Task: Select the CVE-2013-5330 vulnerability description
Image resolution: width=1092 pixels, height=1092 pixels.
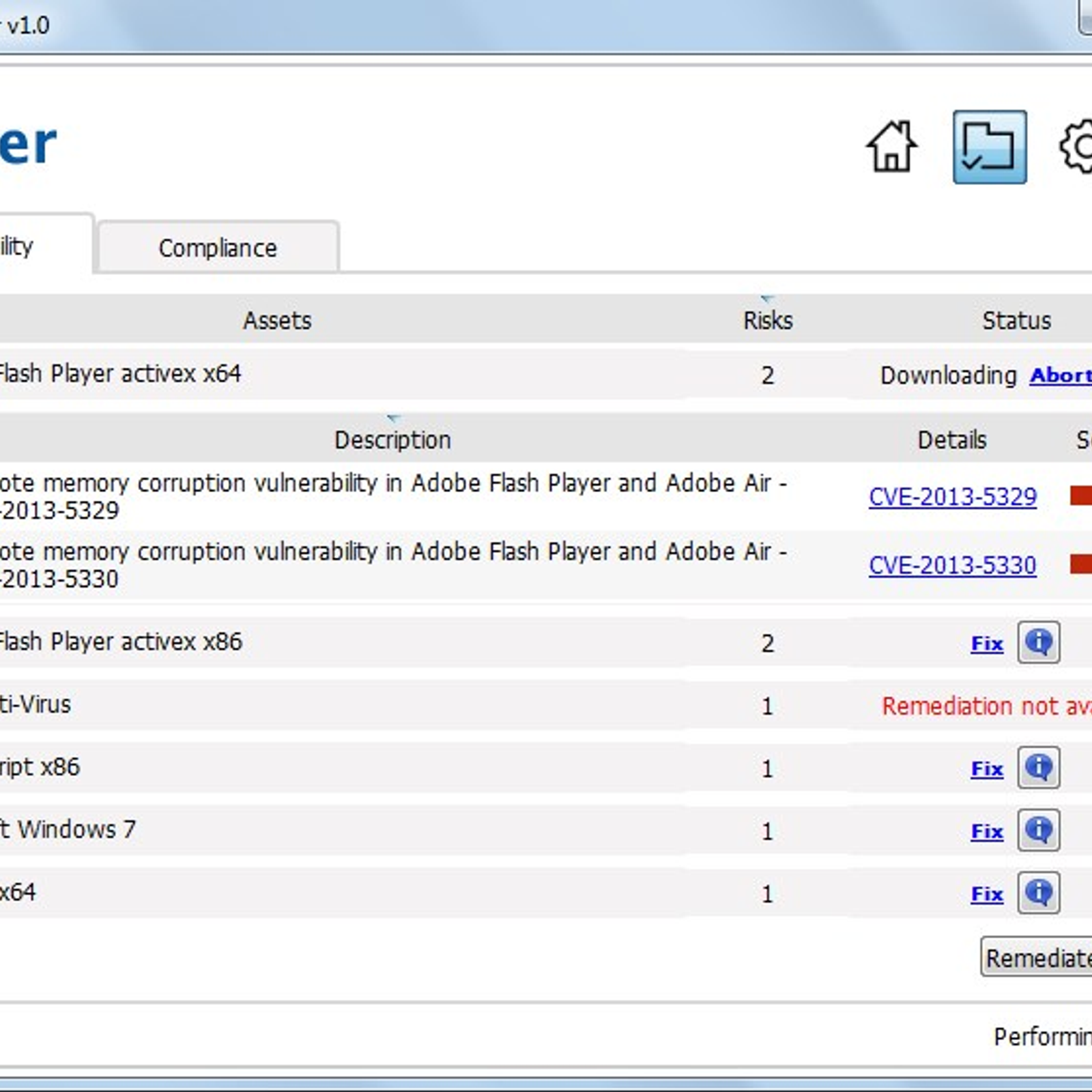Action: coord(393,565)
